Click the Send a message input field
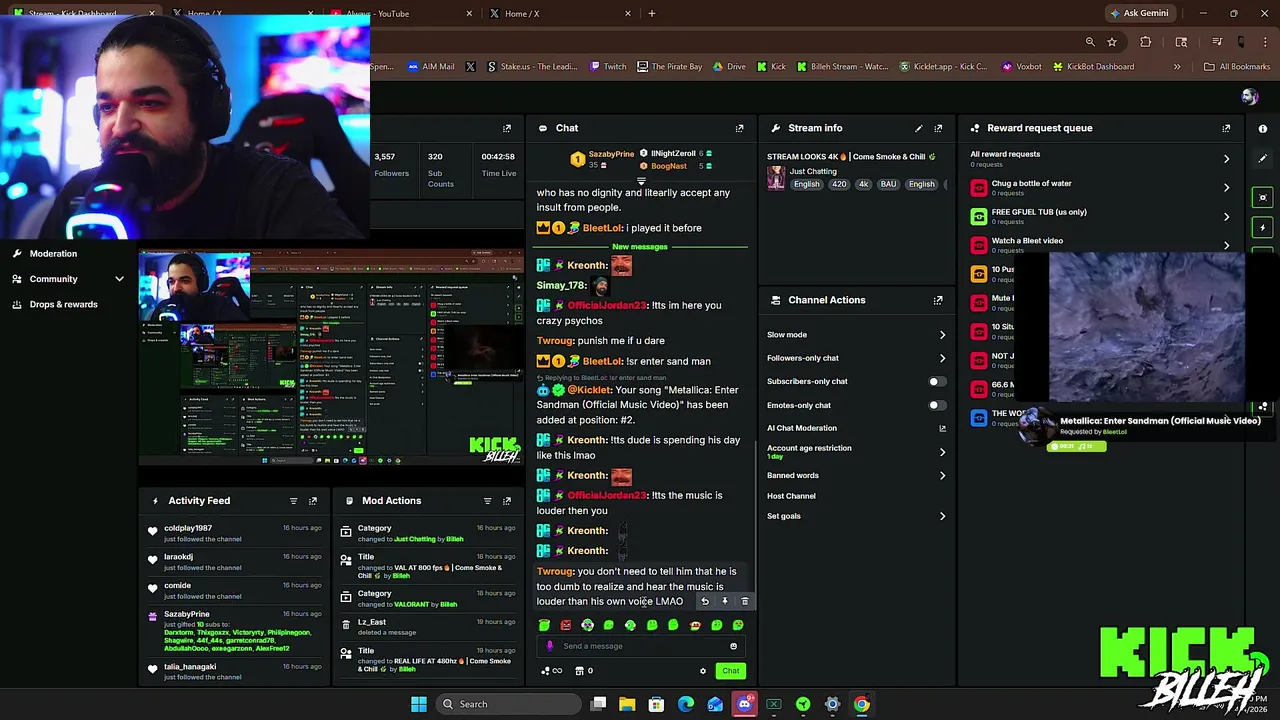Screen dimensions: 1280x720 tap(640, 646)
